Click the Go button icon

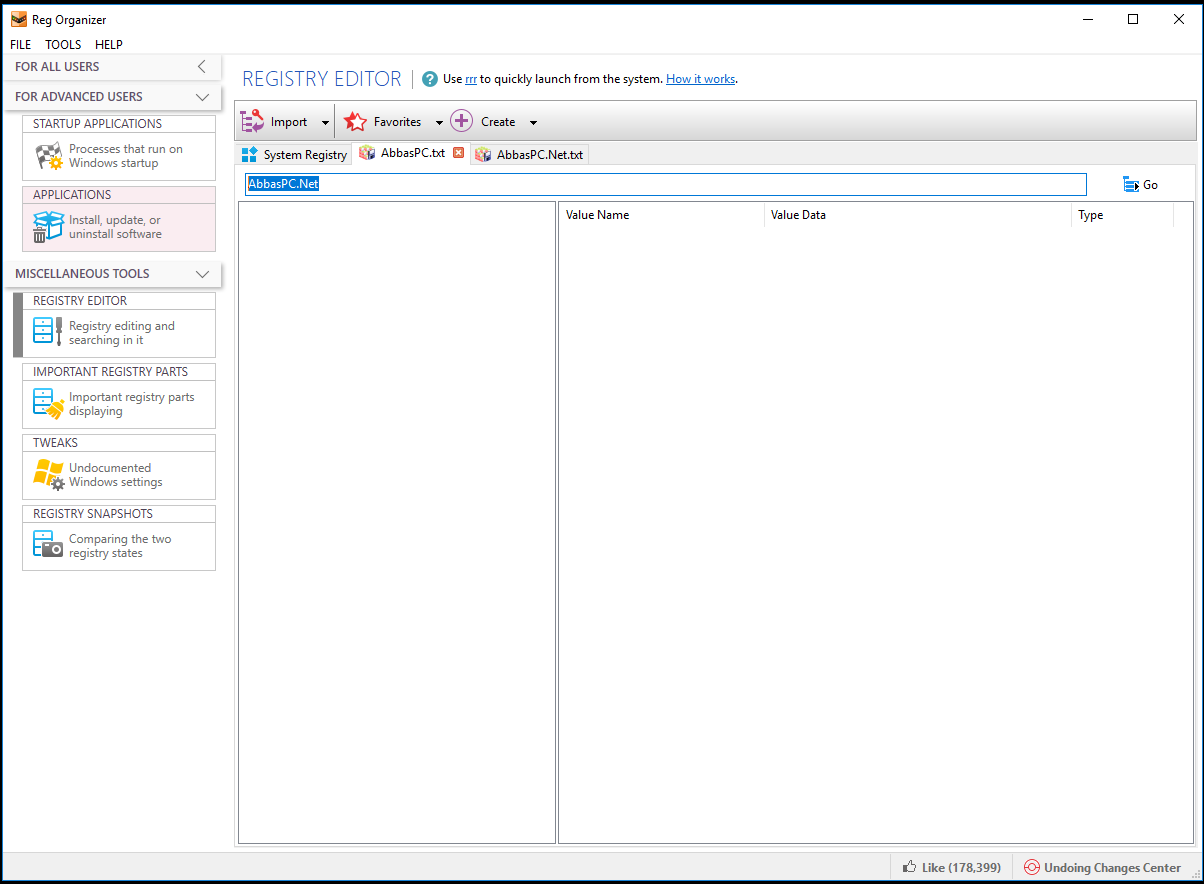(x=1131, y=185)
